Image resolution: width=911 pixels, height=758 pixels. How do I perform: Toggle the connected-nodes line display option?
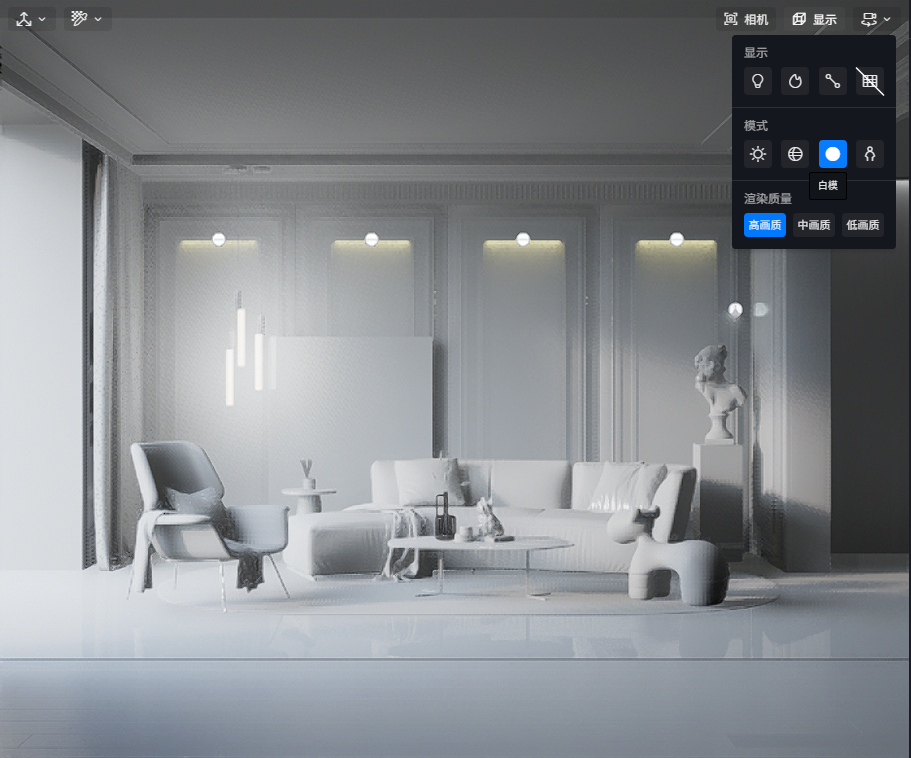833,81
